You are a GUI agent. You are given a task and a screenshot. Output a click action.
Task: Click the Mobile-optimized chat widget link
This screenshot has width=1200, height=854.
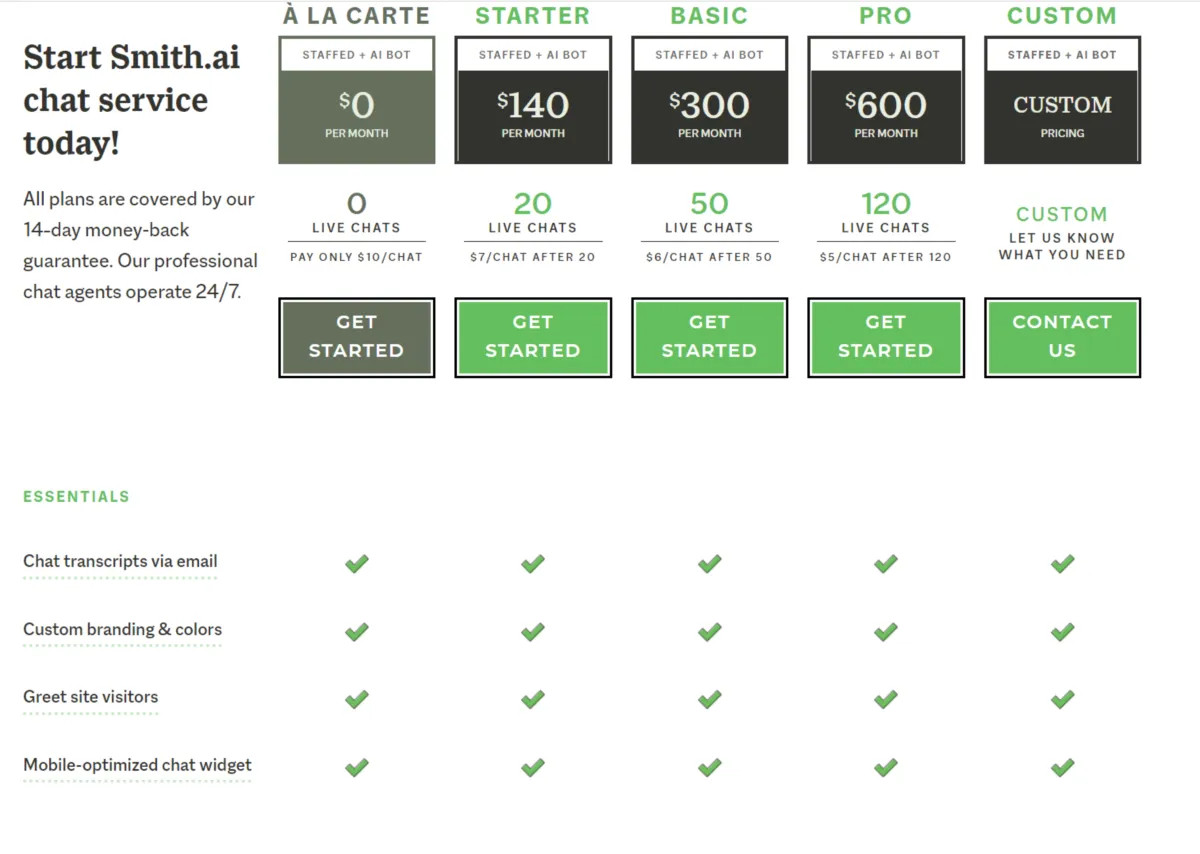point(137,765)
